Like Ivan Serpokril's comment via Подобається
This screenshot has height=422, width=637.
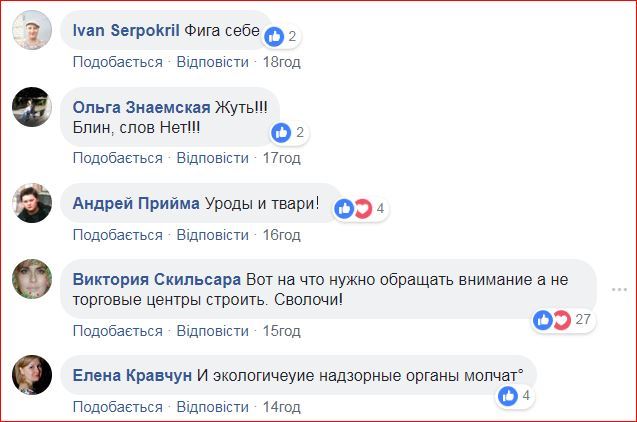tap(118, 62)
